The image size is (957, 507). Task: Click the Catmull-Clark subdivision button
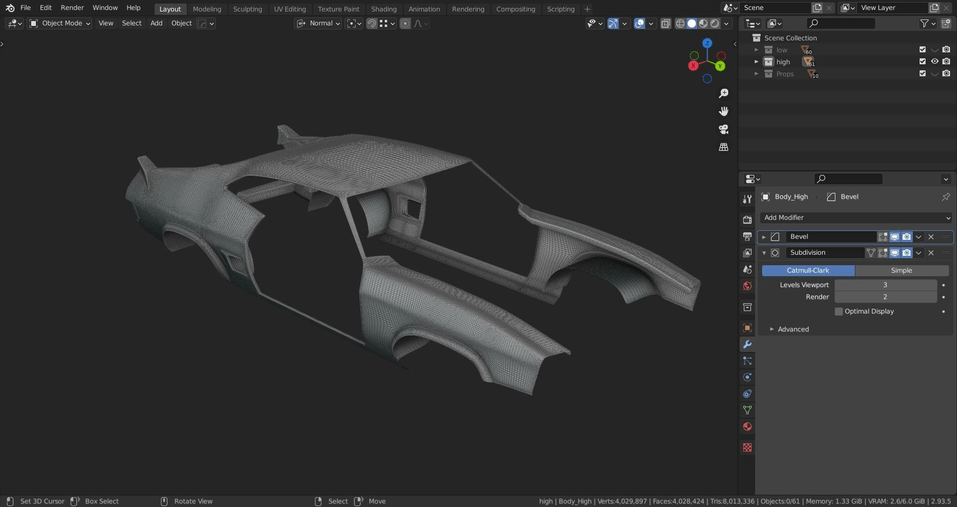point(808,270)
